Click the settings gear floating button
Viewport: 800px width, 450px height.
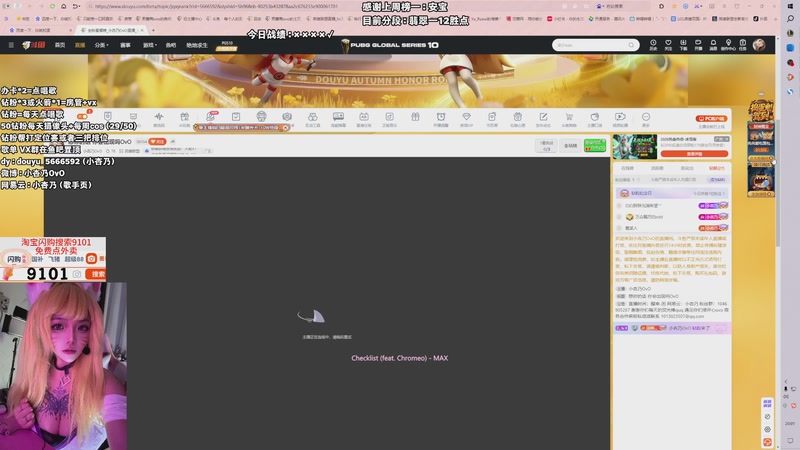767,429
